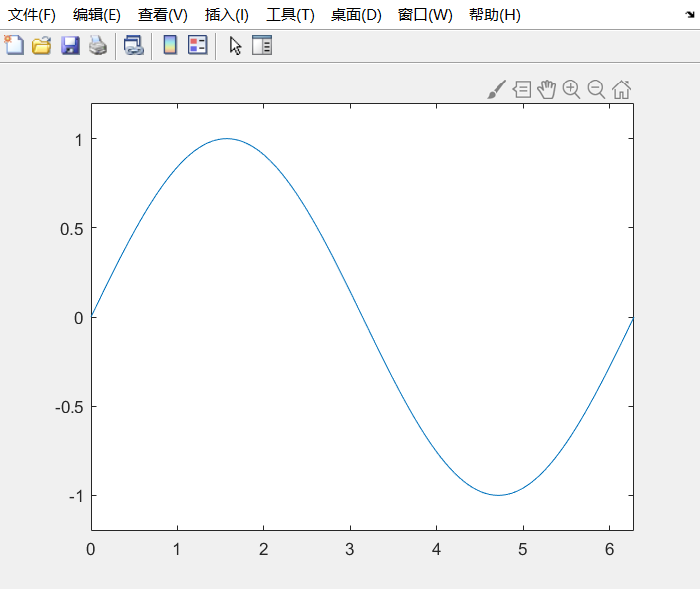Choose the Zoom Out magnifier
The image size is (700, 589).
coord(596,90)
